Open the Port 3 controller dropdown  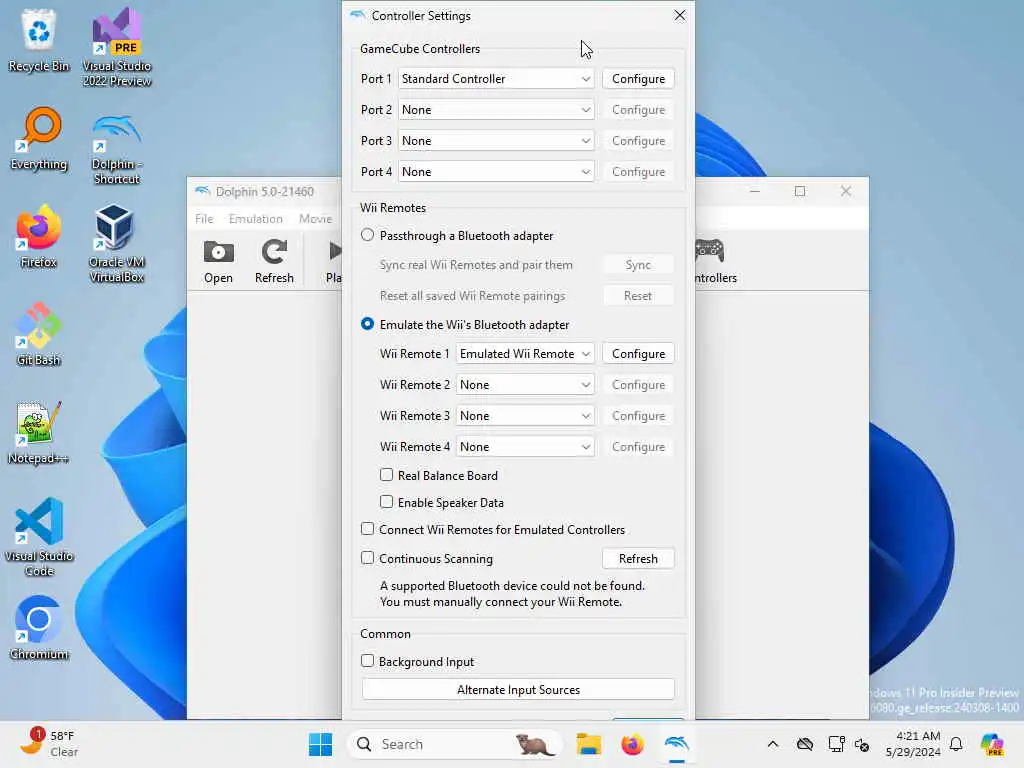click(x=496, y=140)
